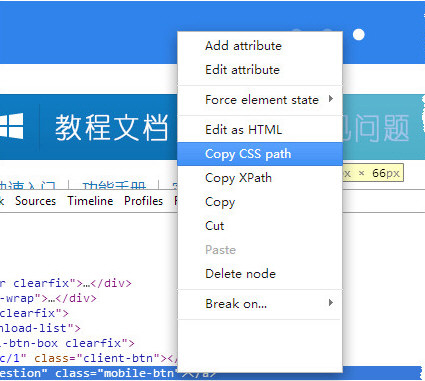
Task: Click the Windows logo icon in banner
Action: 12,126
